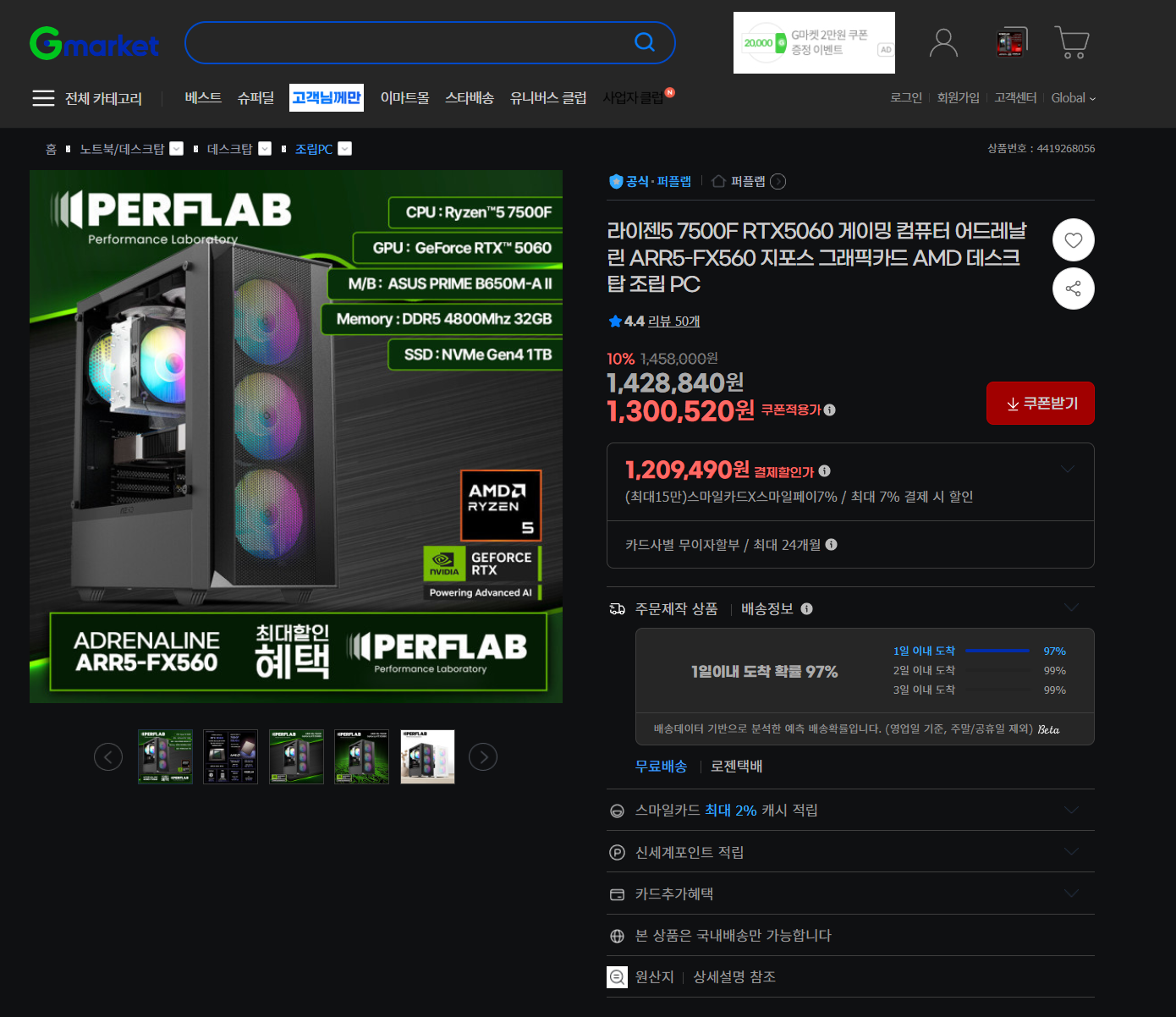Open the recently viewed items icon
1176x1017 pixels.
pos(1010,42)
